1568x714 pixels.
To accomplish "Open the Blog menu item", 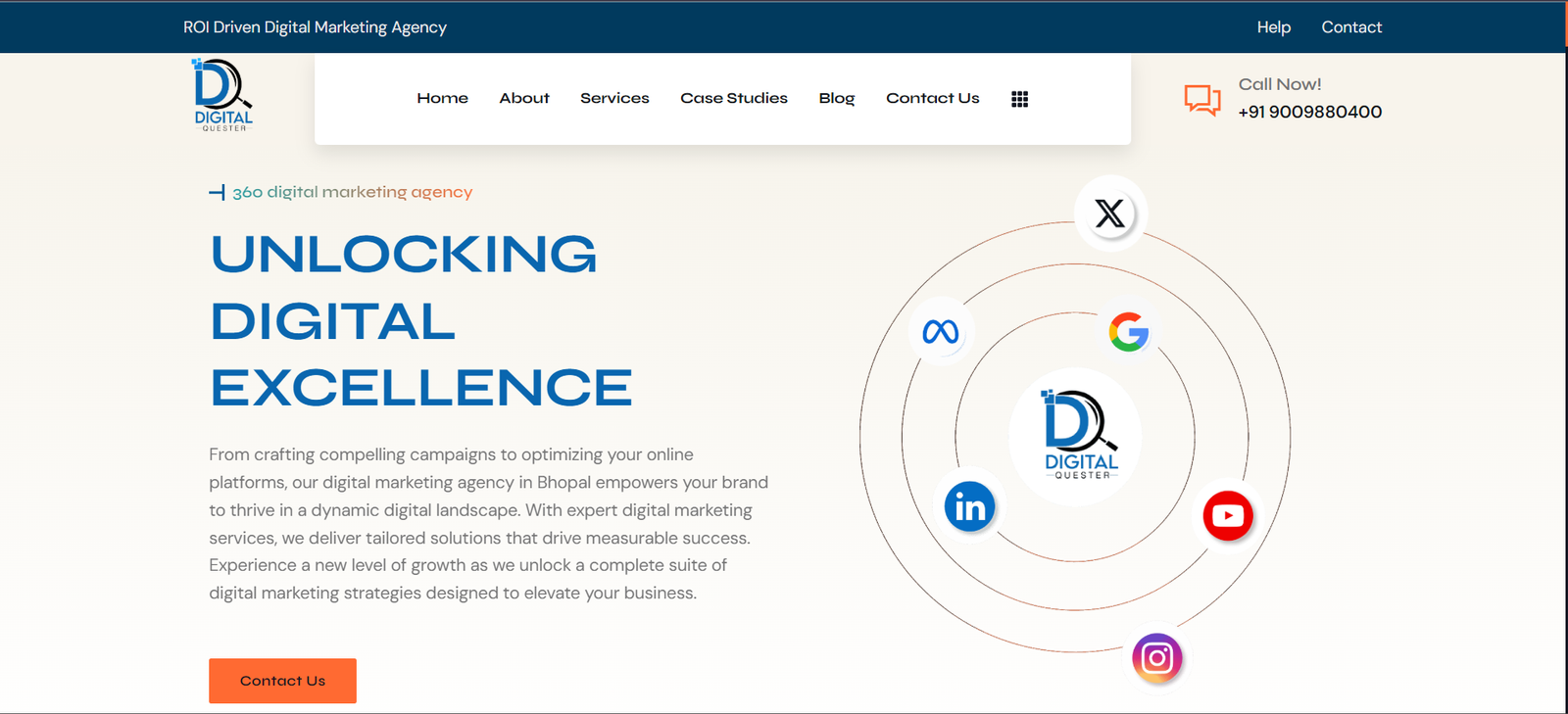I will (x=837, y=98).
